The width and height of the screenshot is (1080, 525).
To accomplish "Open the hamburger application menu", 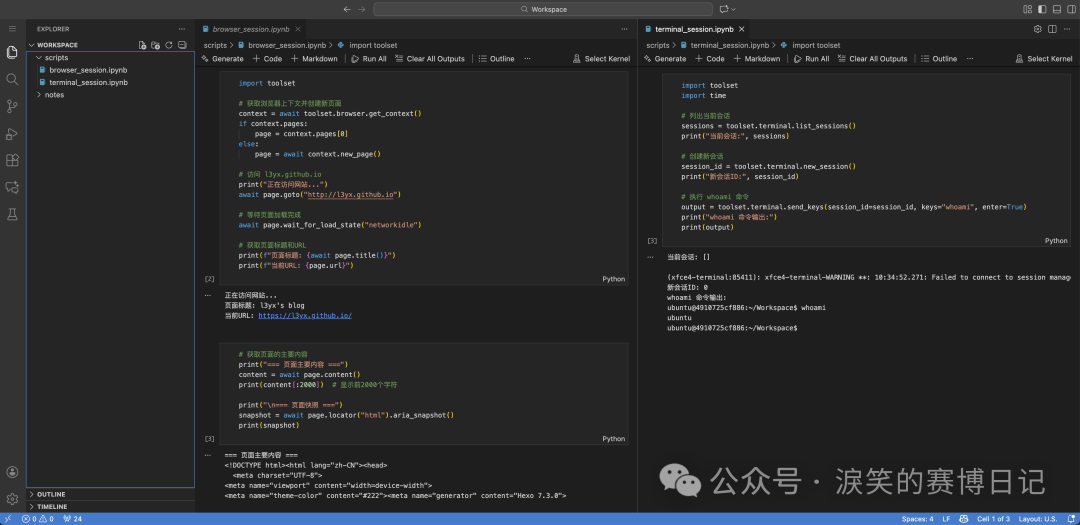I will pyautogui.click(x=12, y=28).
